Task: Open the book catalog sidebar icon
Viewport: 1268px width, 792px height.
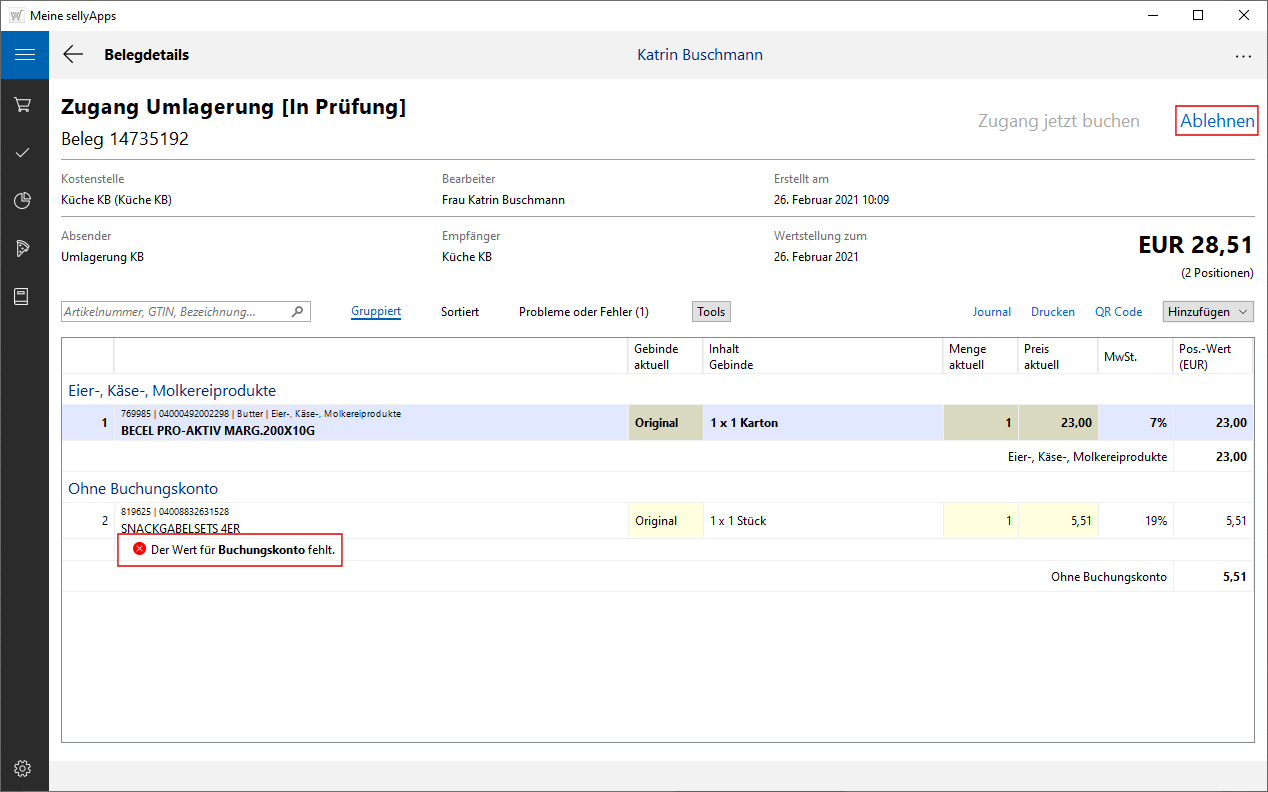Action: coord(24,296)
